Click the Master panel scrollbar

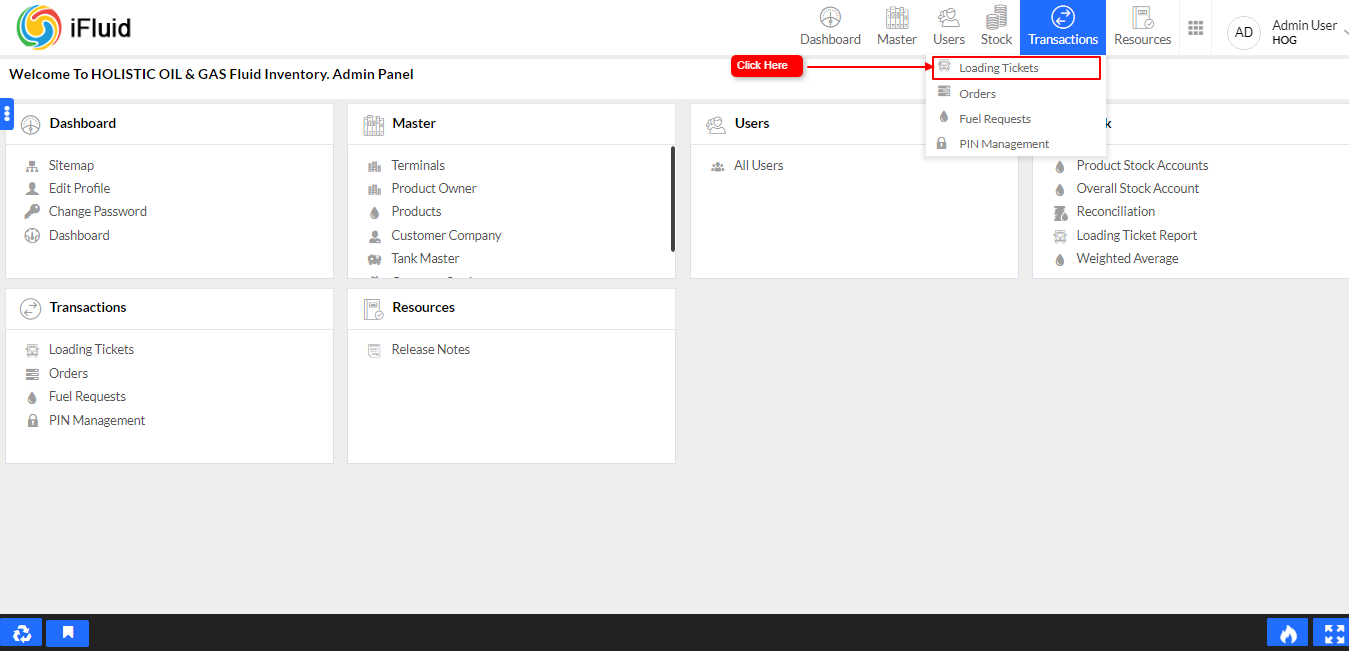click(673, 199)
